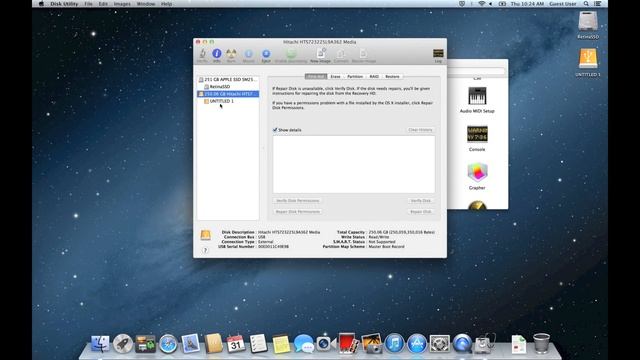Launch iTunes from the dock
The width and height of the screenshot is (640, 360).
[x=394, y=344]
